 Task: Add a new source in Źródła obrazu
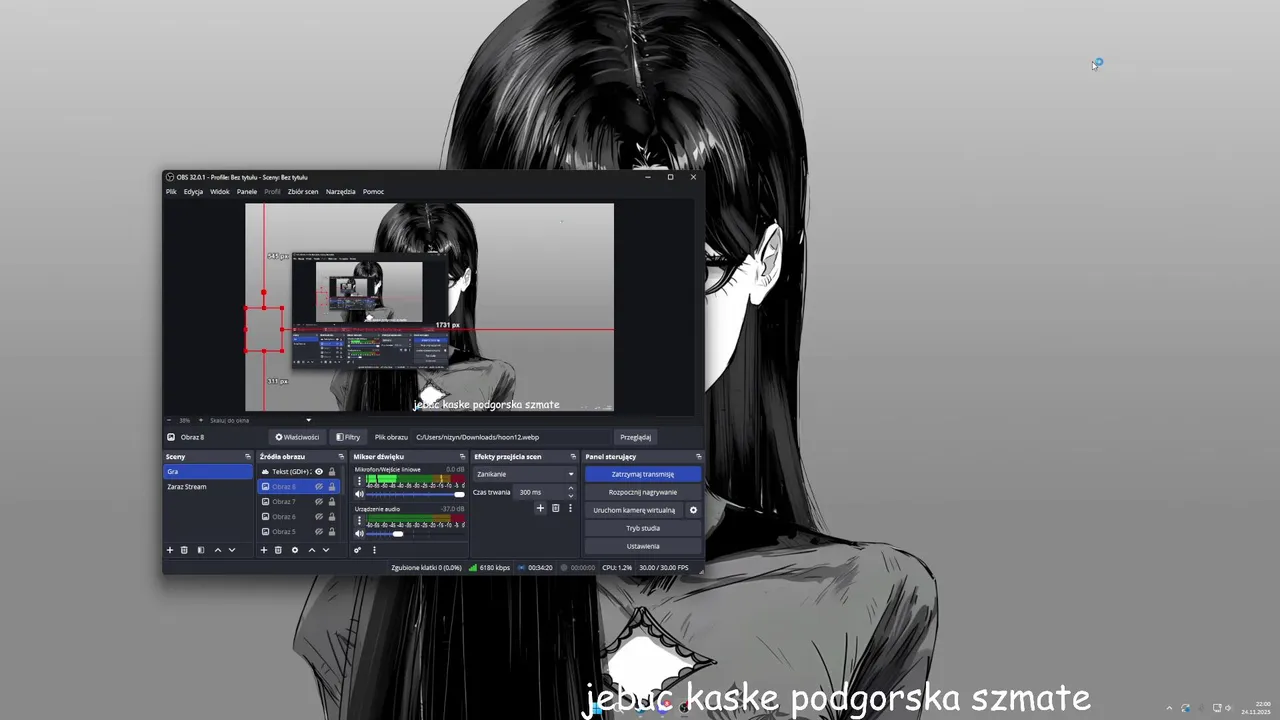coord(264,550)
